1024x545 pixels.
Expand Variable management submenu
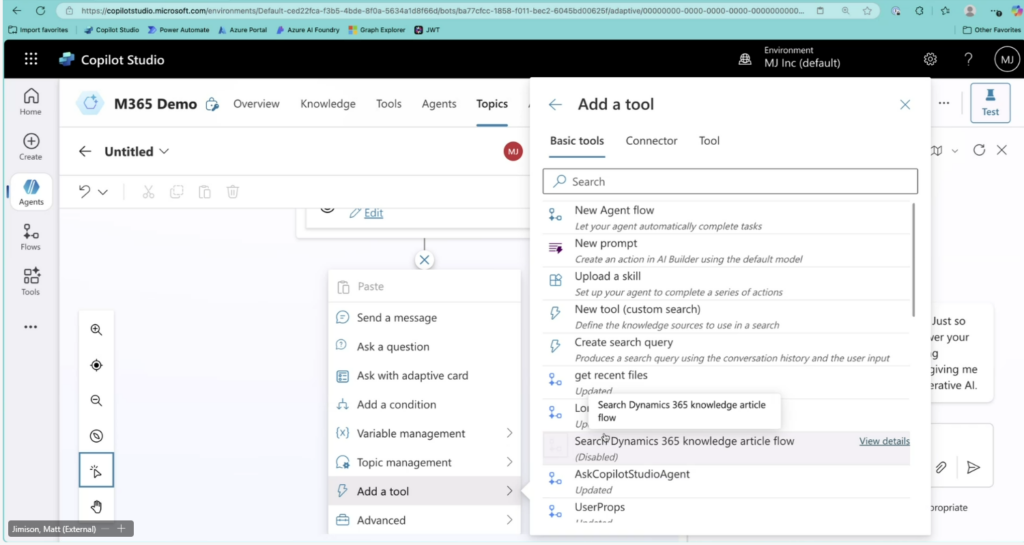click(424, 433)
